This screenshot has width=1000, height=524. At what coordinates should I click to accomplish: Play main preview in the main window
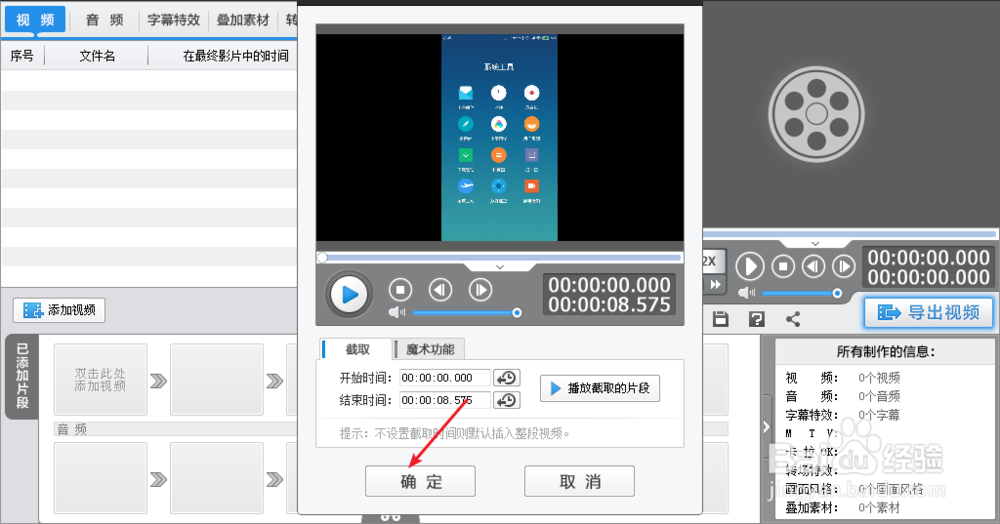[x=749, y=266]
